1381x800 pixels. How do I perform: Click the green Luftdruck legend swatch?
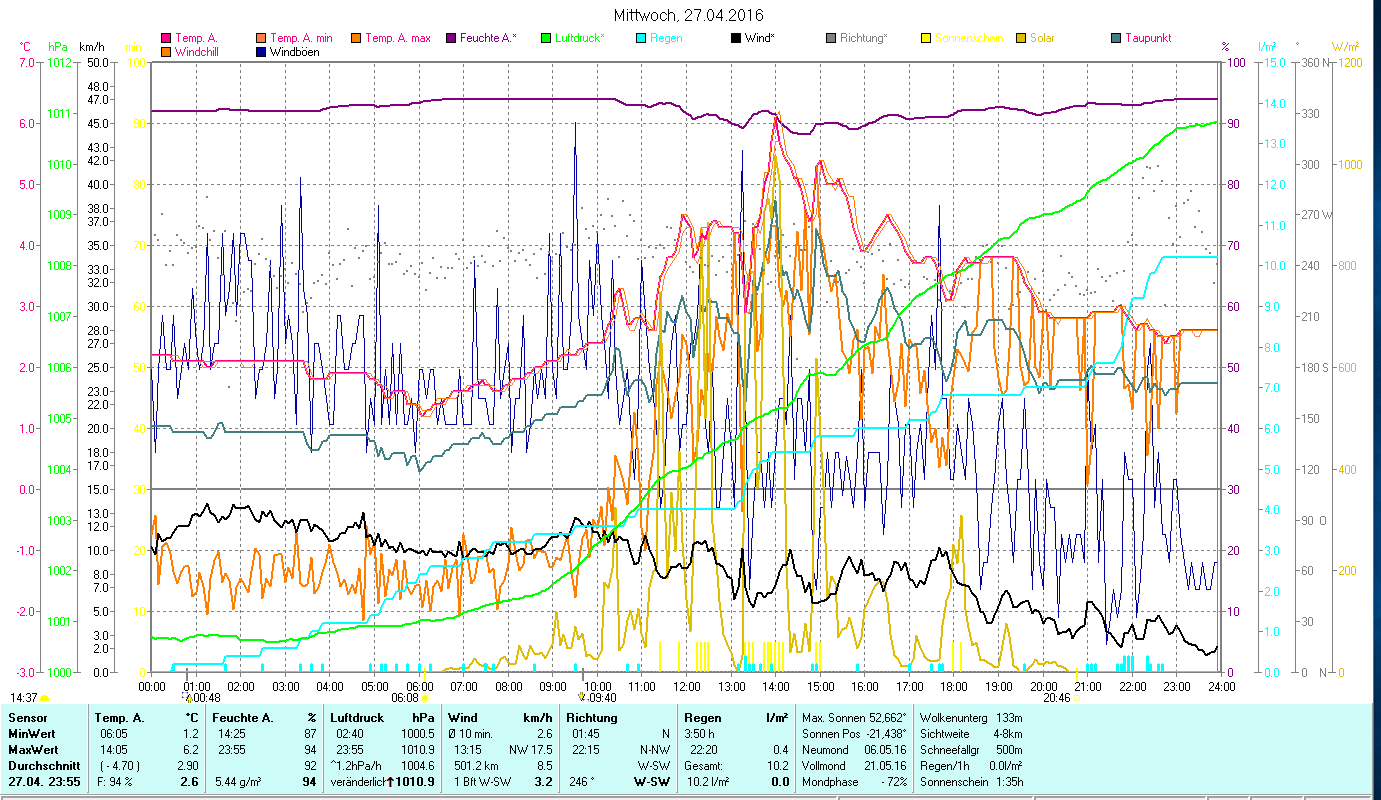click(546, 38)
